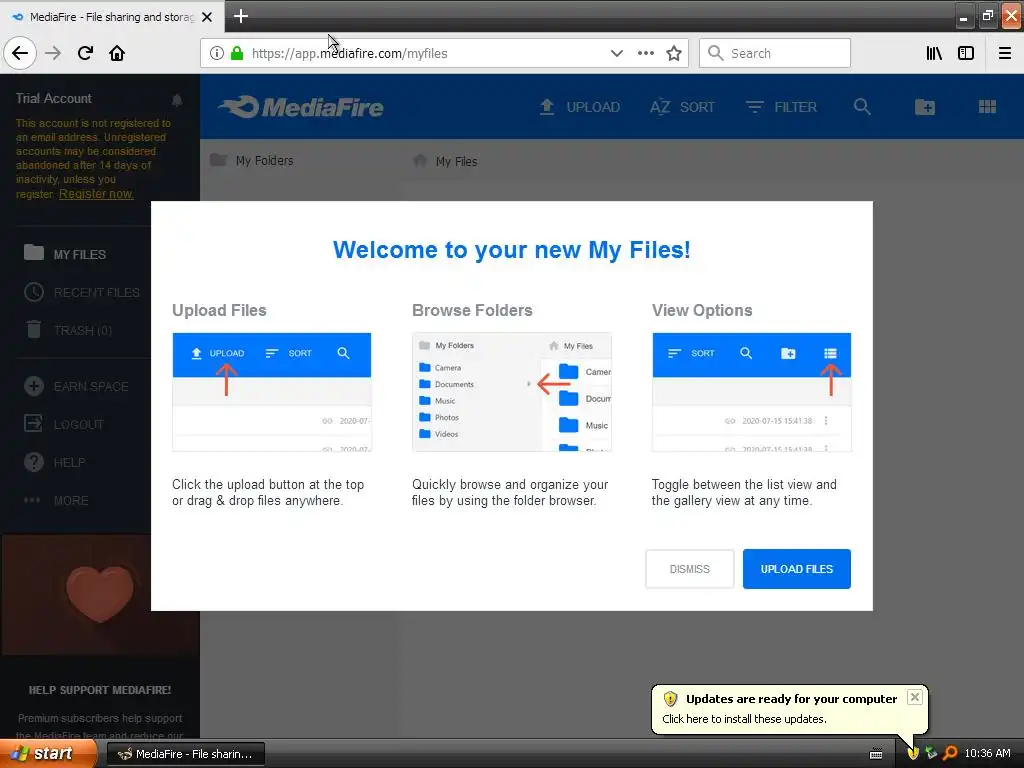Click the new folder icon
The height and width of the screenshot is (768, 1024).
[x=925, y=107]
